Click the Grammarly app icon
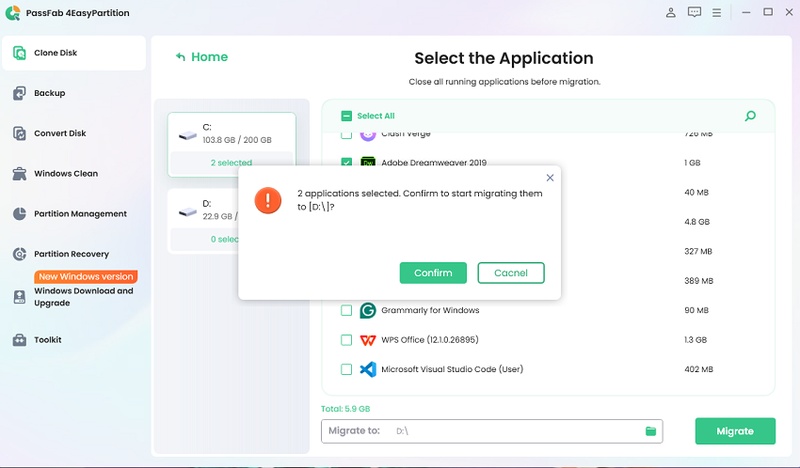 (x=368, y=310)
